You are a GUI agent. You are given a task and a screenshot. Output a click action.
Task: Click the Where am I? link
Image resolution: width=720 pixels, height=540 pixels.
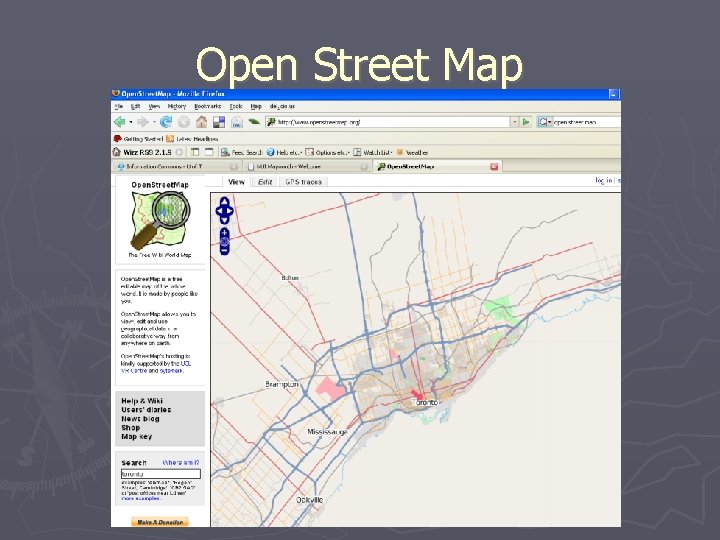point(181,462)
